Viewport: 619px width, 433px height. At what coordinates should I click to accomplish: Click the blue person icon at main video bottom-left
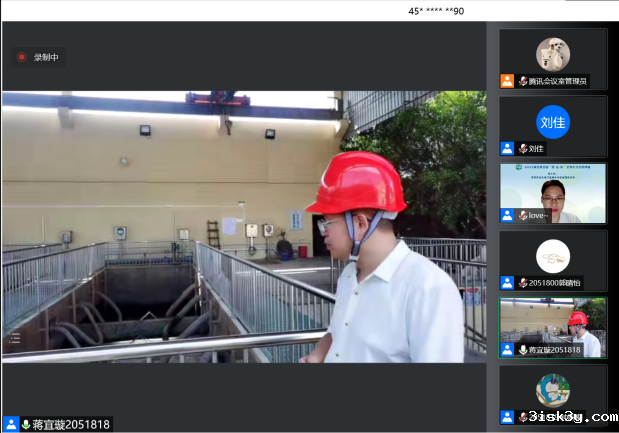[x=11, y=424]
